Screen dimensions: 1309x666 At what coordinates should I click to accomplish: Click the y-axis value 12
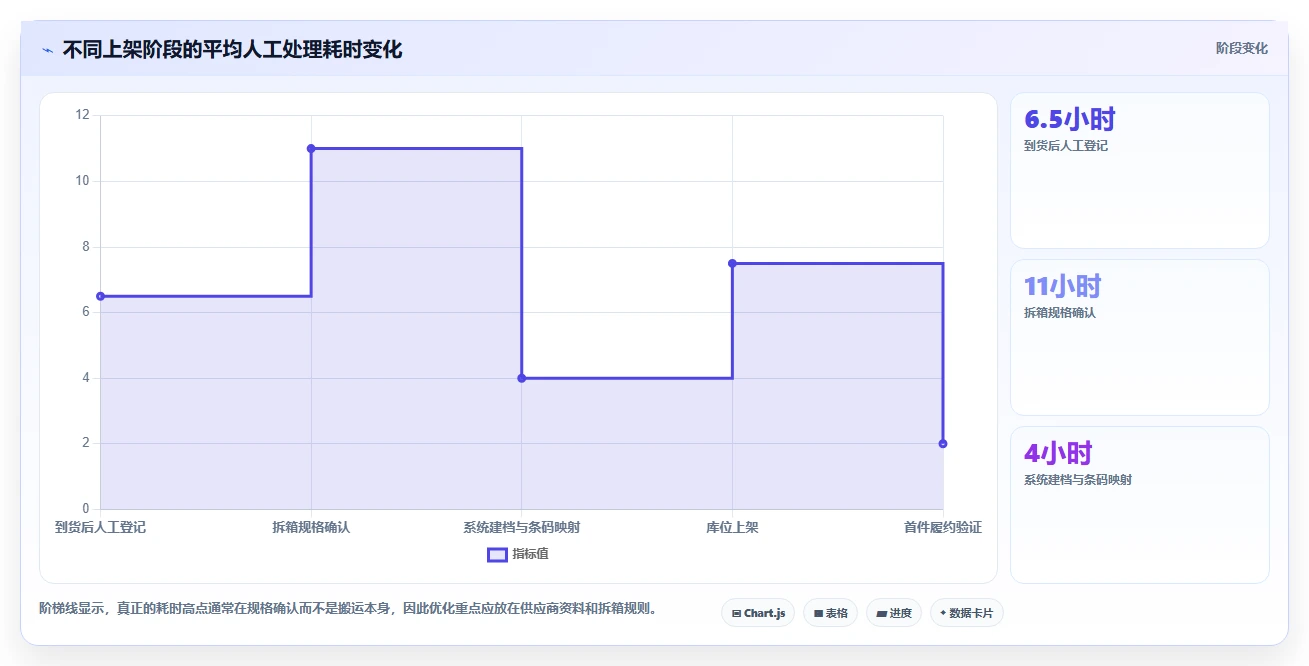pyautogui.click(x=82, y=115)
